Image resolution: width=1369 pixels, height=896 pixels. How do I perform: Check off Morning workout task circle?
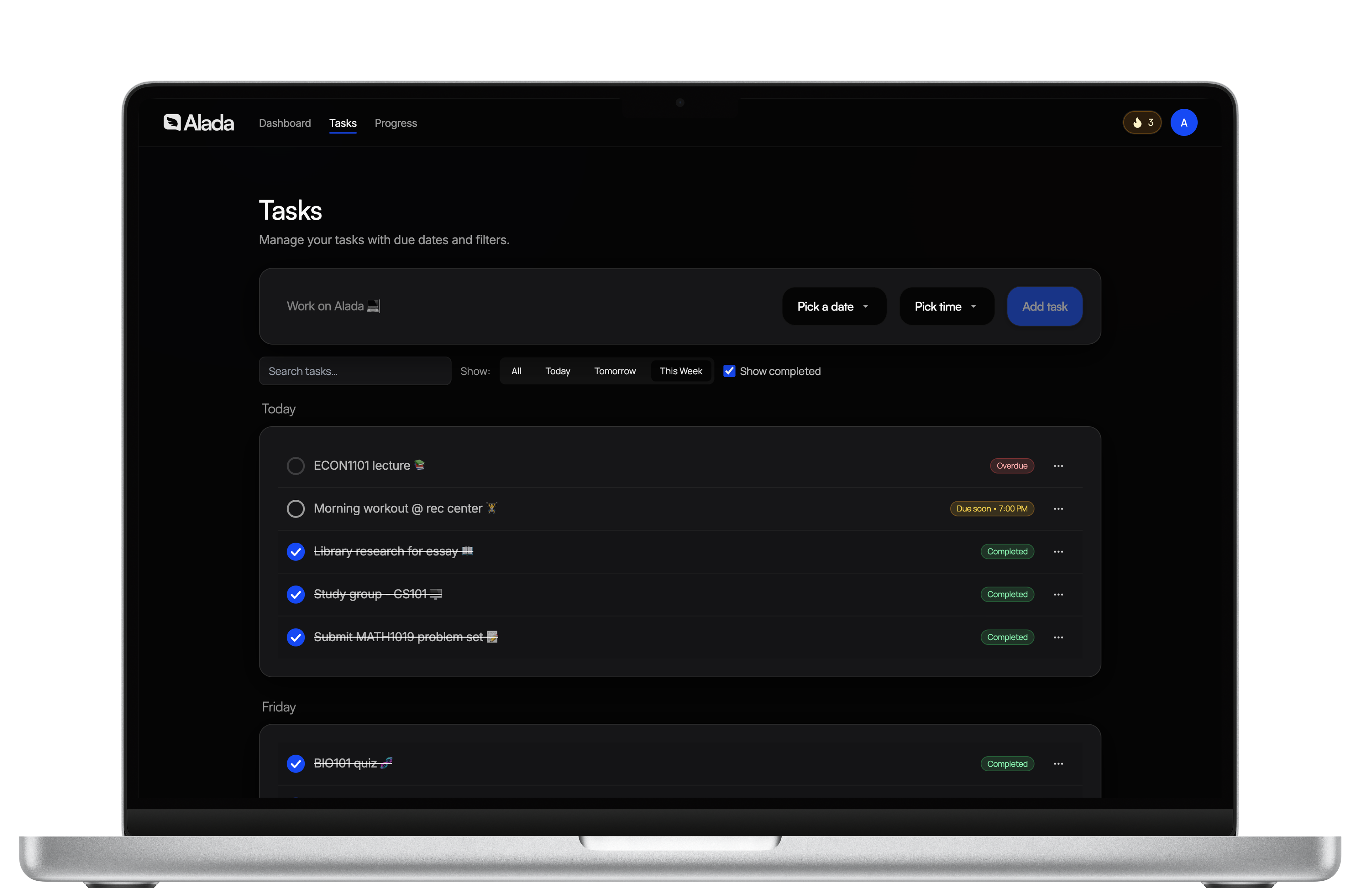click(x=296, y=509)
